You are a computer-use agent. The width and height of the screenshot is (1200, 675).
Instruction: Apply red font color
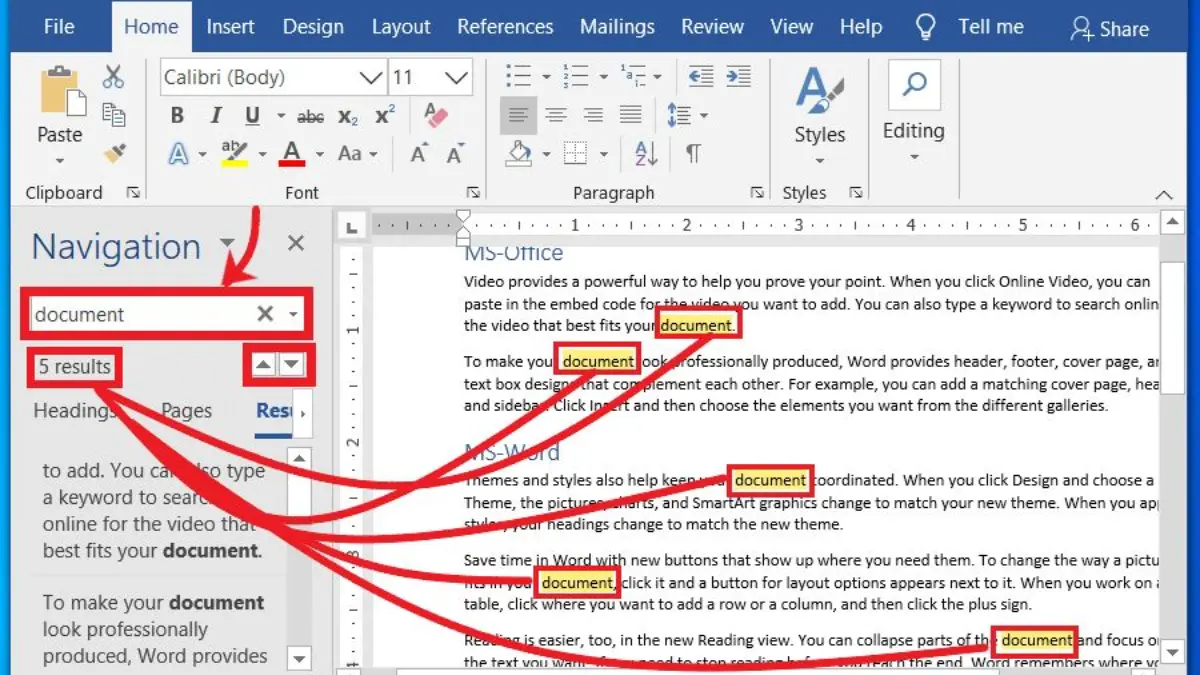pyautogui.click(x=292, y=153)
